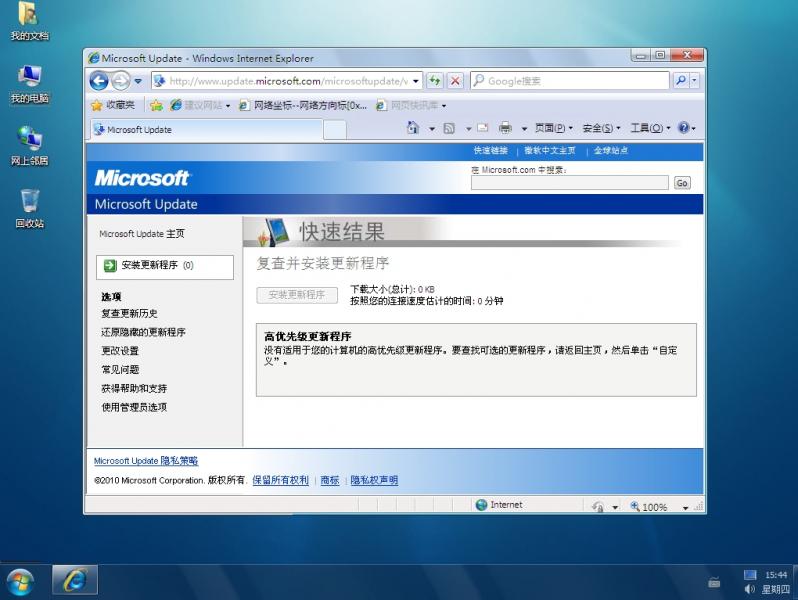Click the Refresh page icon
Viewport: 798px width, 600px height.
click(x=435, y=81)
